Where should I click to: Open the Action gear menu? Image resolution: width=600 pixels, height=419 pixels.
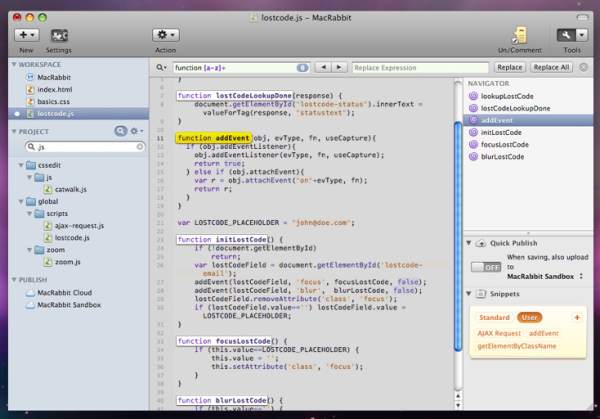click(x=166, y=35)
